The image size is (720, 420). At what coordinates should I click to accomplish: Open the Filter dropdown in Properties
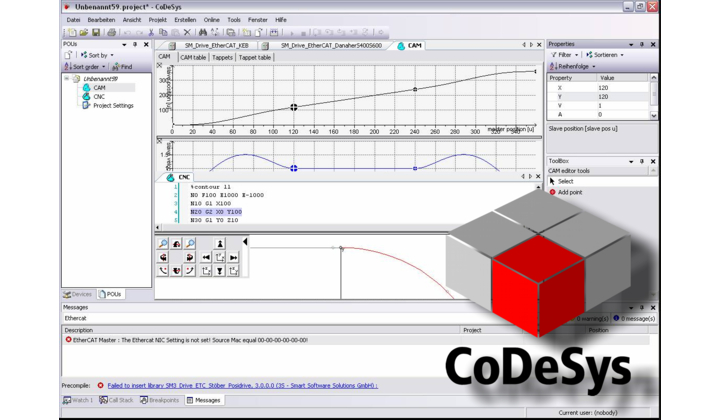click(x=564, y=55)
